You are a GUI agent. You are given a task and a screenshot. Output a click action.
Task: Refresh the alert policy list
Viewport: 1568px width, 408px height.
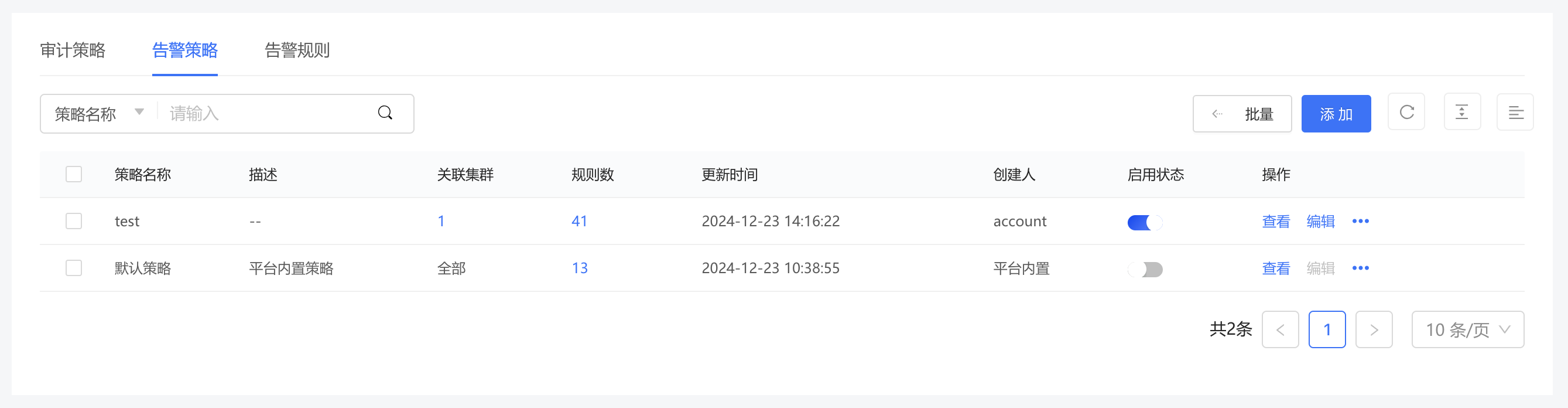(x=1406, y=112)
